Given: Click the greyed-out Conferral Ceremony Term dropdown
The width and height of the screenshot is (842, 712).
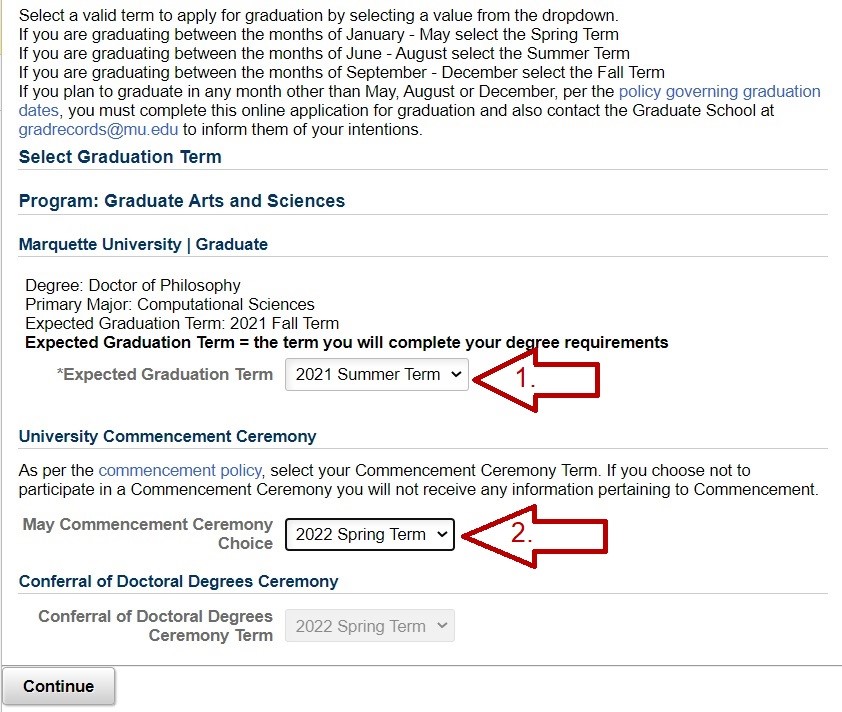Looking at the screenshot, I should (x=369, y=627).
